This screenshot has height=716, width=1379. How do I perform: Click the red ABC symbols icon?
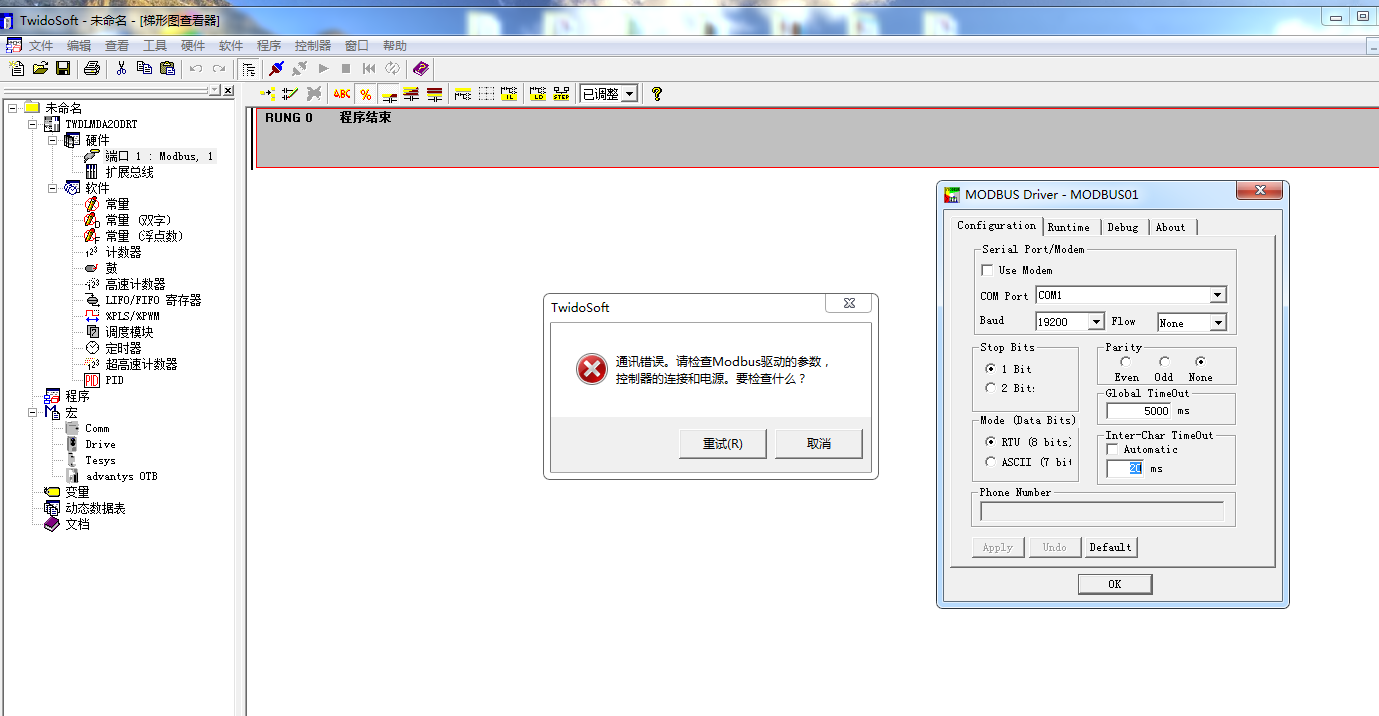342,94
